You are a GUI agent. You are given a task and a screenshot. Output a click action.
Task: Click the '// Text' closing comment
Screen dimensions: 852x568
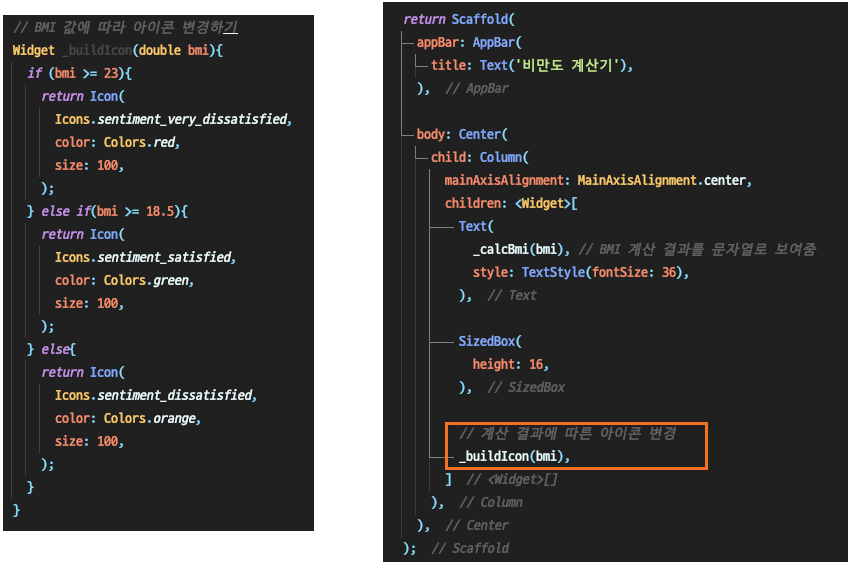[512, 295]
